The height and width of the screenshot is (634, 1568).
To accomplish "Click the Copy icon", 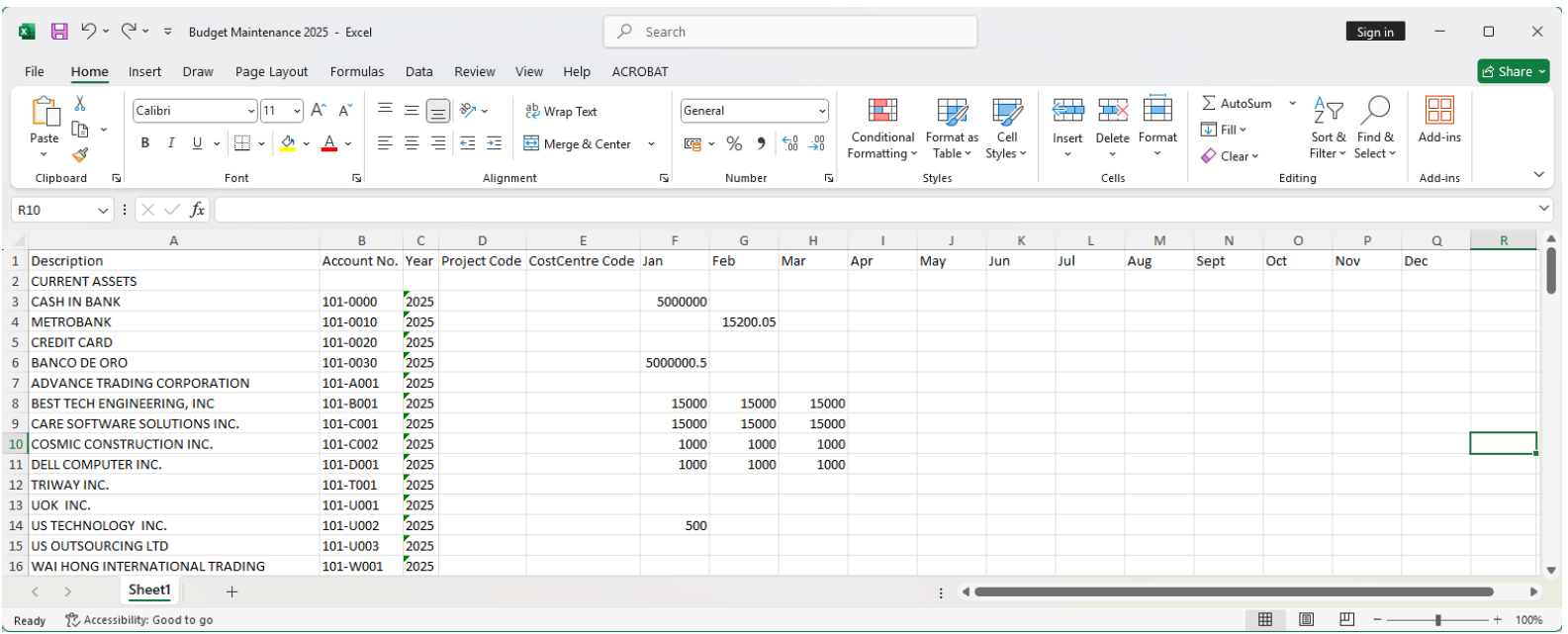I will (x=80, y=130).
